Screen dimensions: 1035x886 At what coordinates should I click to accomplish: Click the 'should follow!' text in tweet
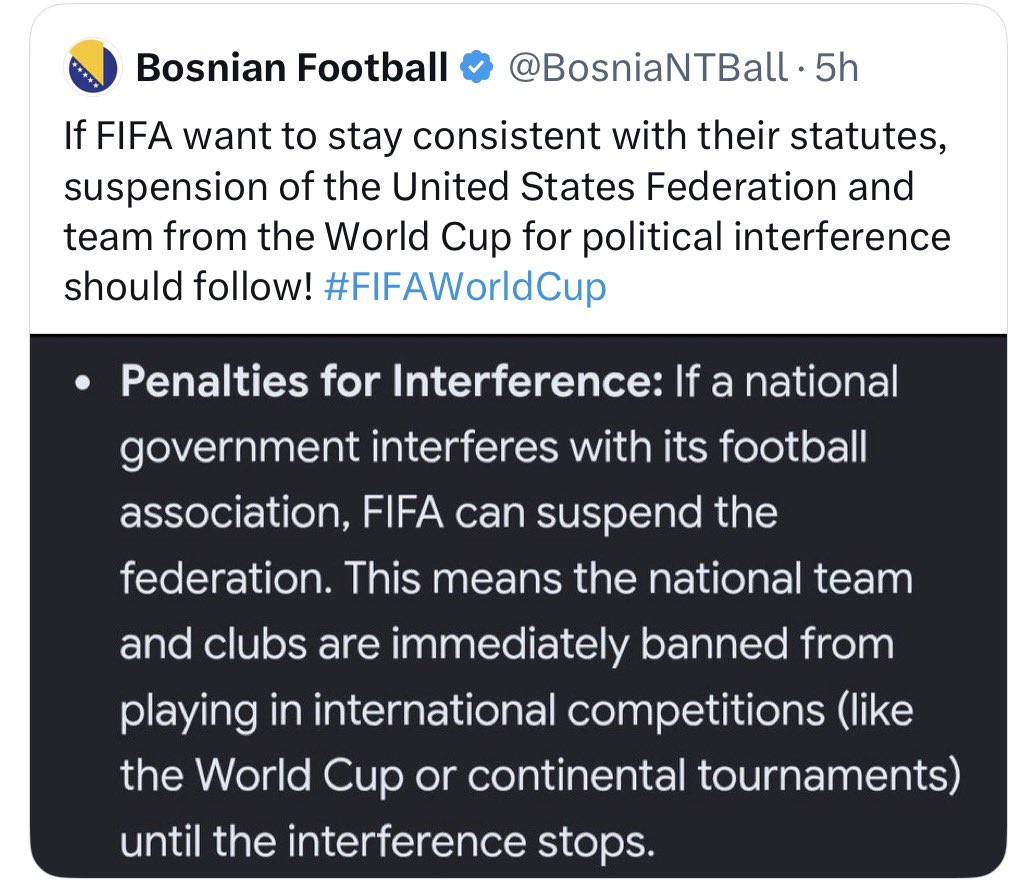pos(188,287)
